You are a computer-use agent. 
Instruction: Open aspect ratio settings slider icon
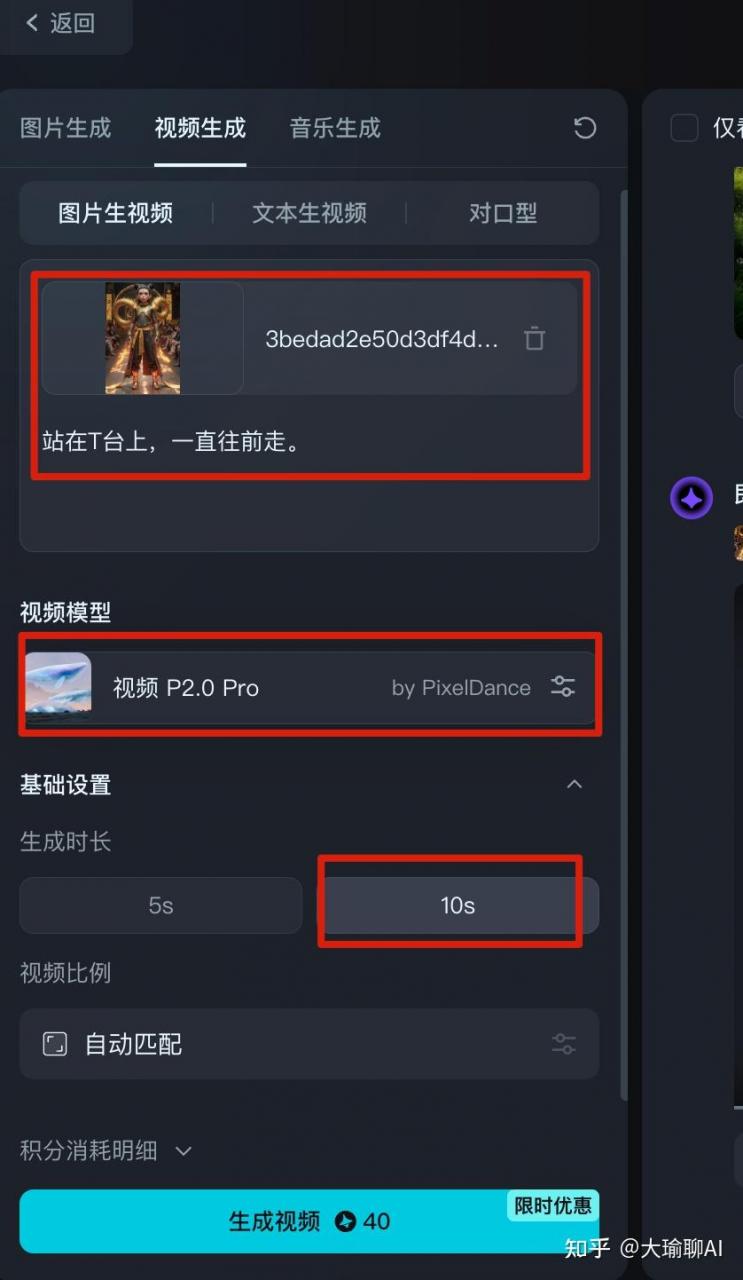564,1044
